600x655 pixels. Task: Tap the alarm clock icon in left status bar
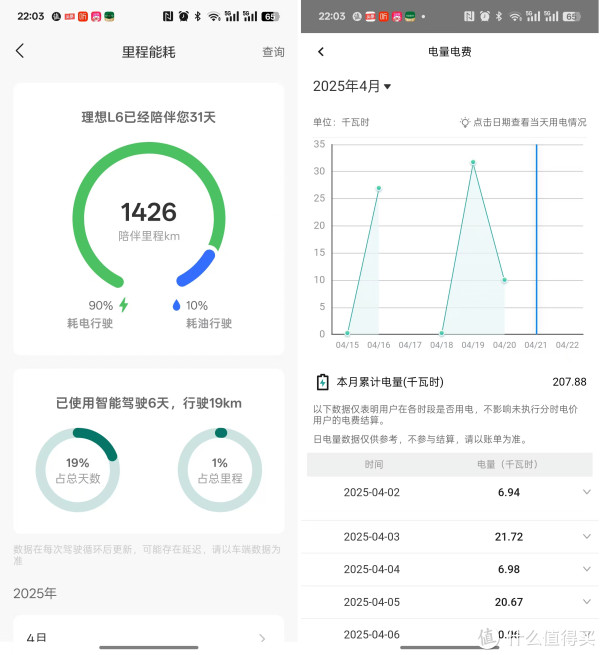[183, 16]
